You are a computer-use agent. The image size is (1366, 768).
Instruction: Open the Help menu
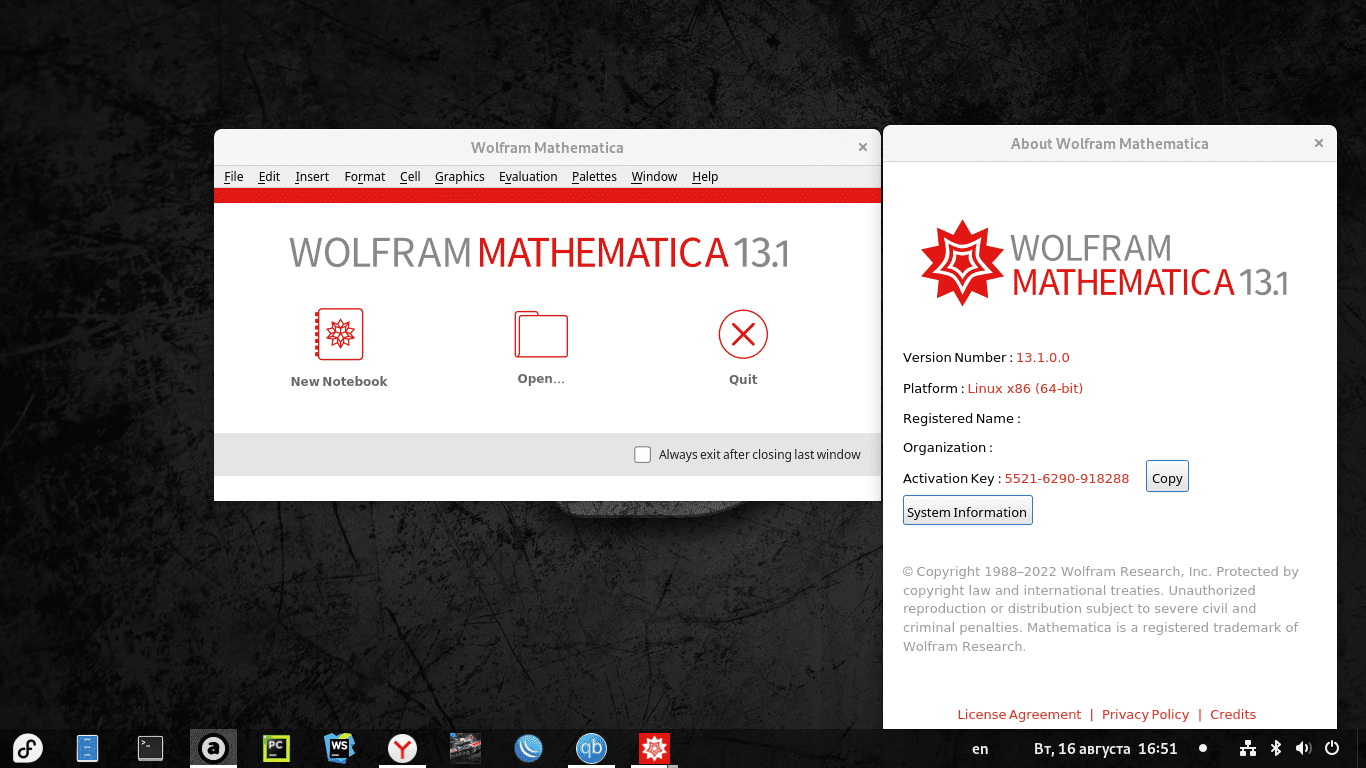tap(705, 176)
